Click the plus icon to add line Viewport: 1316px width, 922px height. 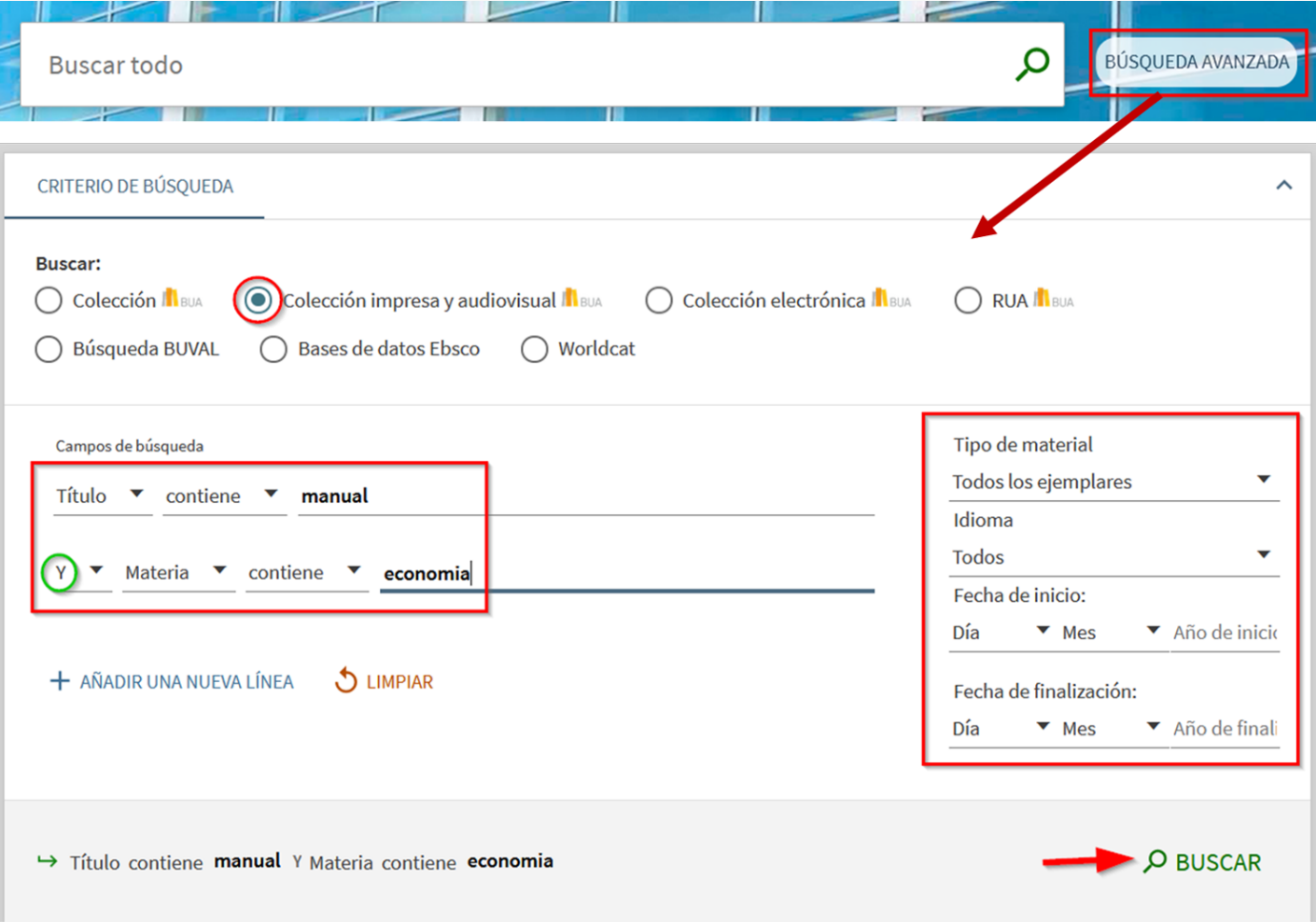[59, 681]
